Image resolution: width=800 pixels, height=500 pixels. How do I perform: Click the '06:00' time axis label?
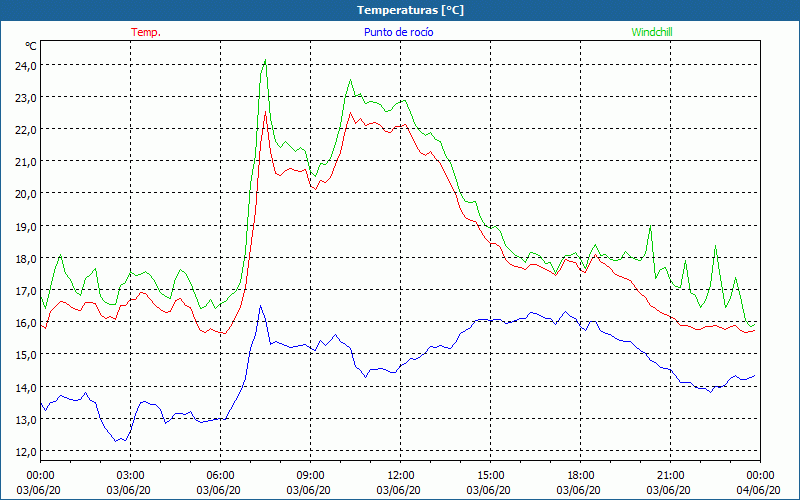[220, 476]
